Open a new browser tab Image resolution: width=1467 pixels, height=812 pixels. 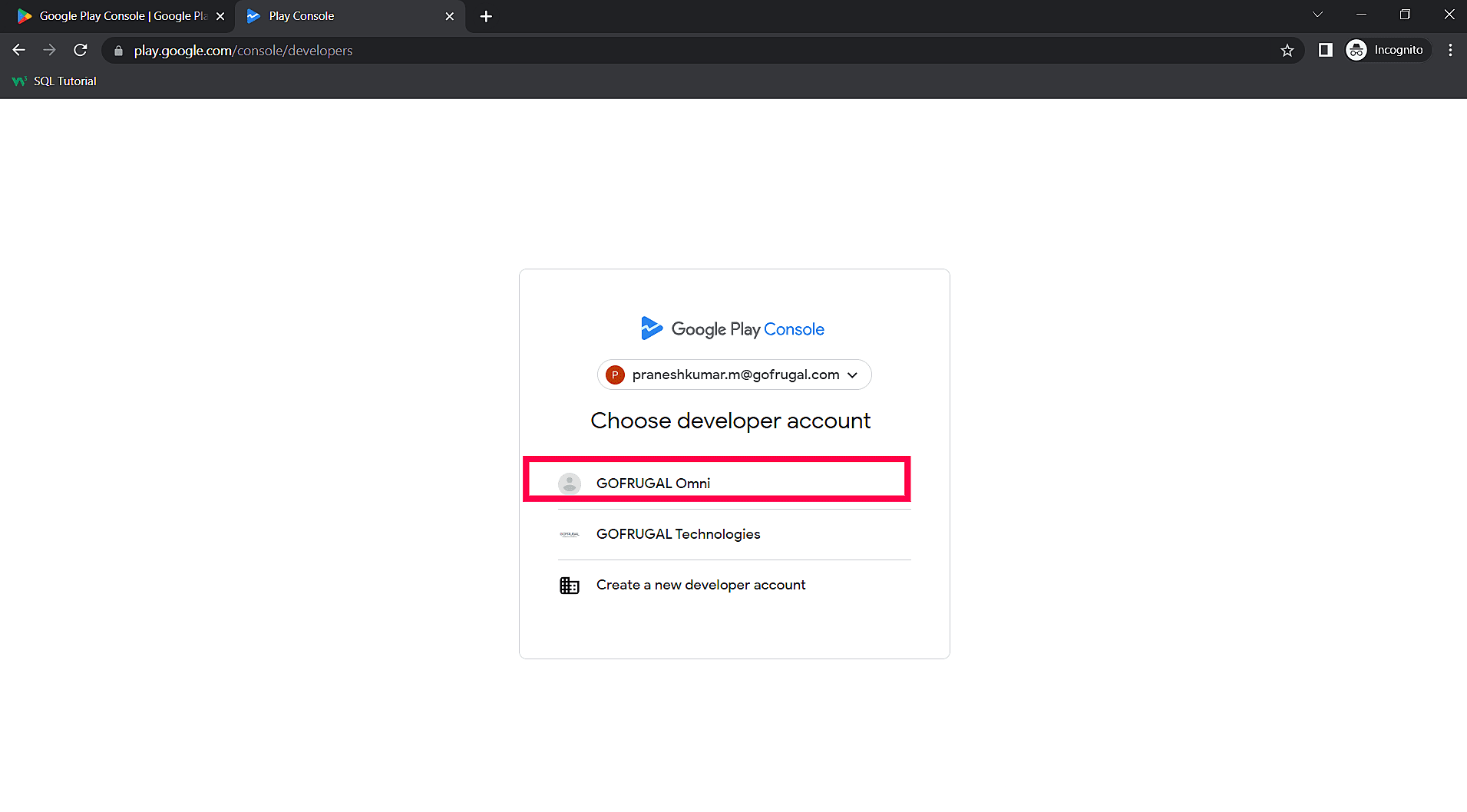(x=486, y=16)
